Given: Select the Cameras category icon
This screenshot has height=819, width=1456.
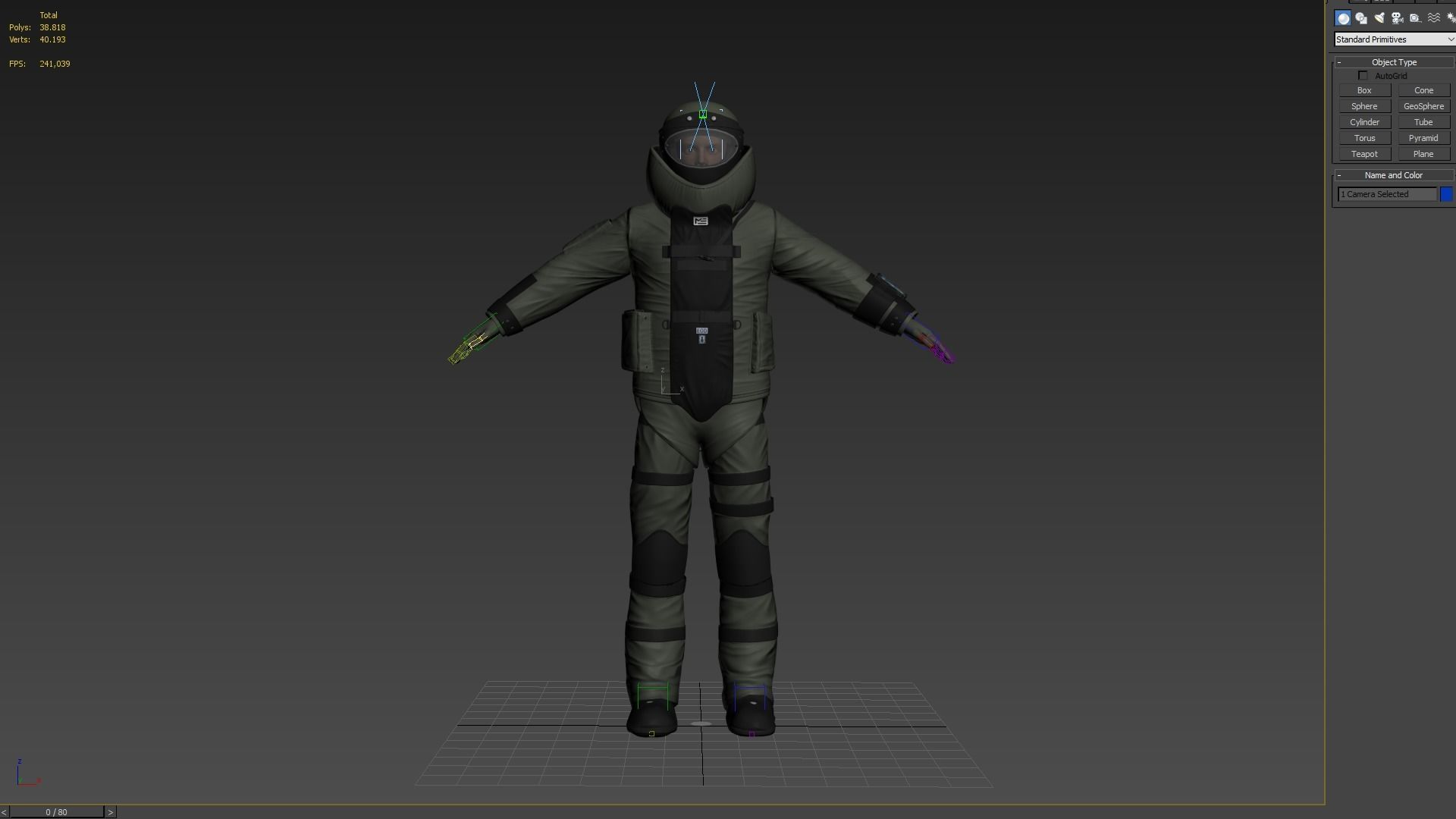Looking at the screenshot, I should [x=1398, y=18].
